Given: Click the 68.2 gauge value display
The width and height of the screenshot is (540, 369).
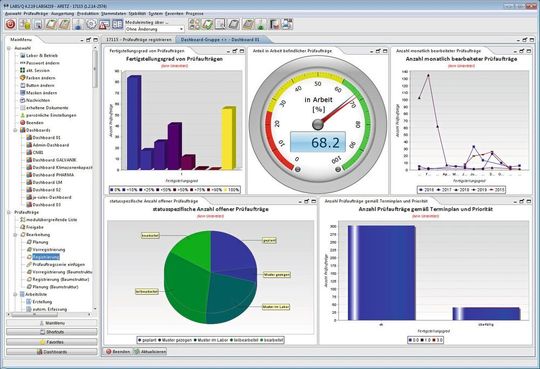Looking at the screenshot, I should tap(318, 142).
